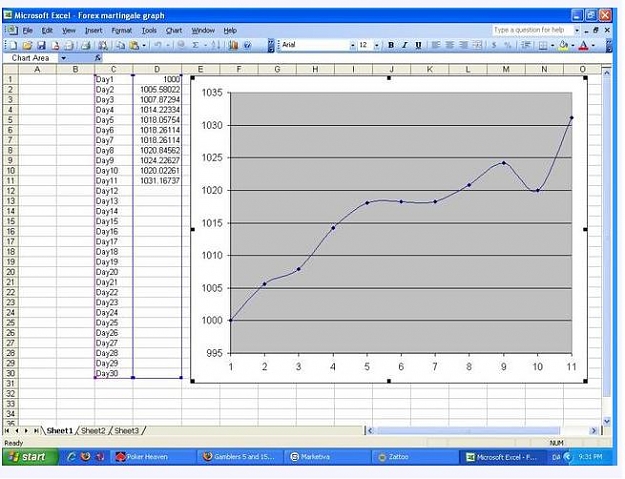Open the Chart Wizard icon
The width and height of the screenshot is (625, 479).
coord(234,45)
